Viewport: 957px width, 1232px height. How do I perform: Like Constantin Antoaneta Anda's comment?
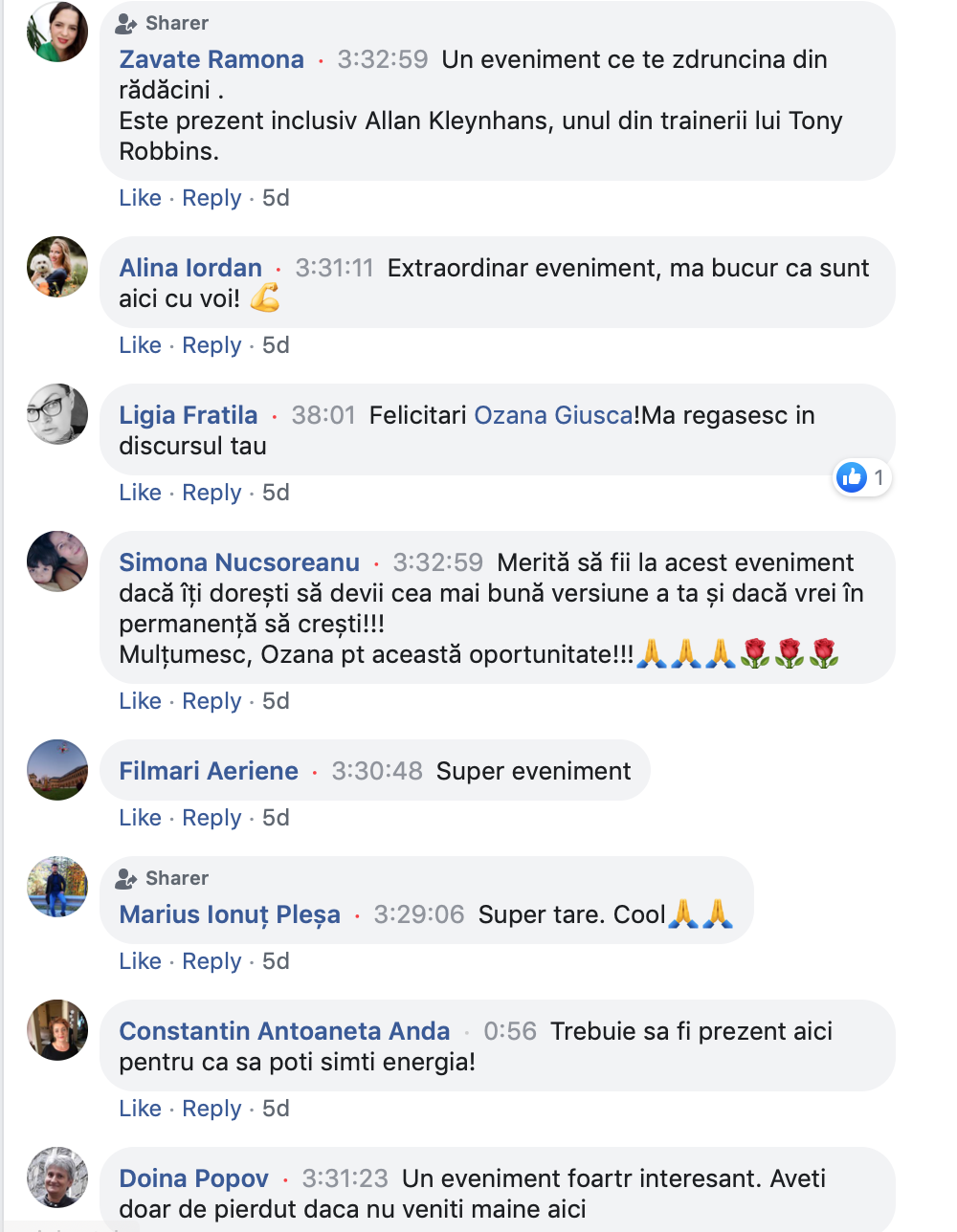[140, 1109]
